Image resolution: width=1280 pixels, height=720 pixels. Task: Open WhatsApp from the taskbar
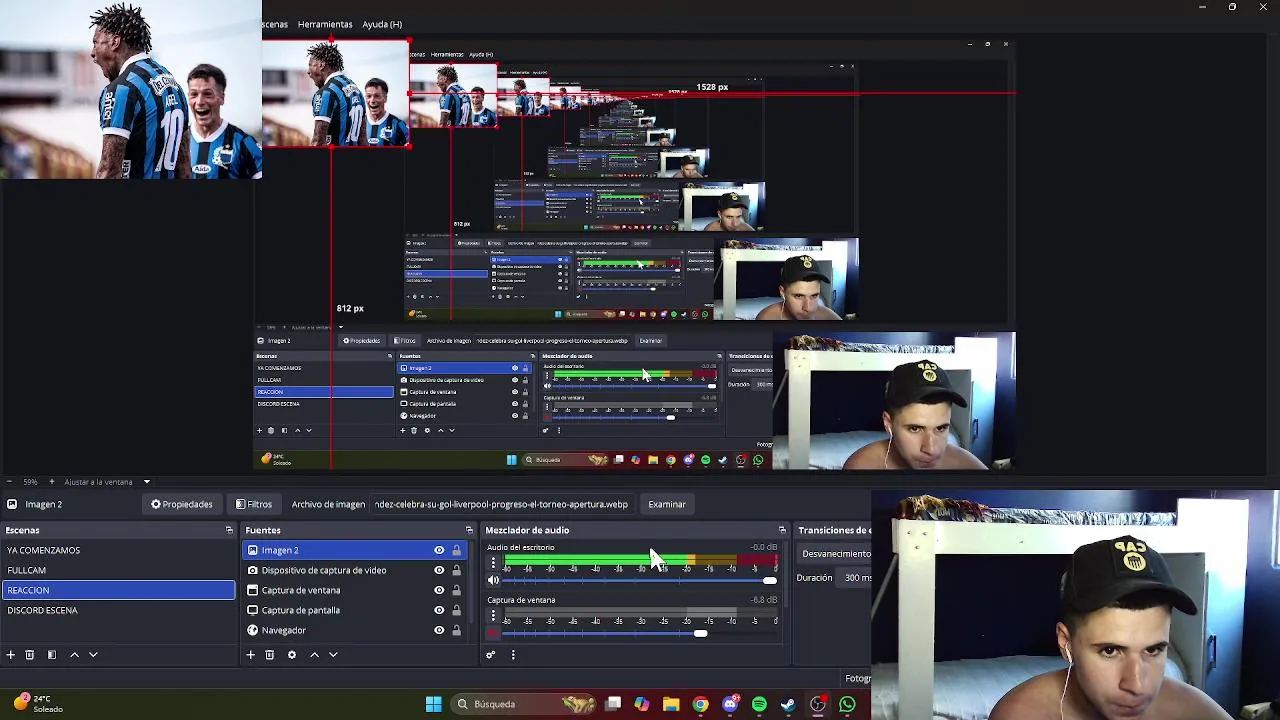click(x=847, y=704)
